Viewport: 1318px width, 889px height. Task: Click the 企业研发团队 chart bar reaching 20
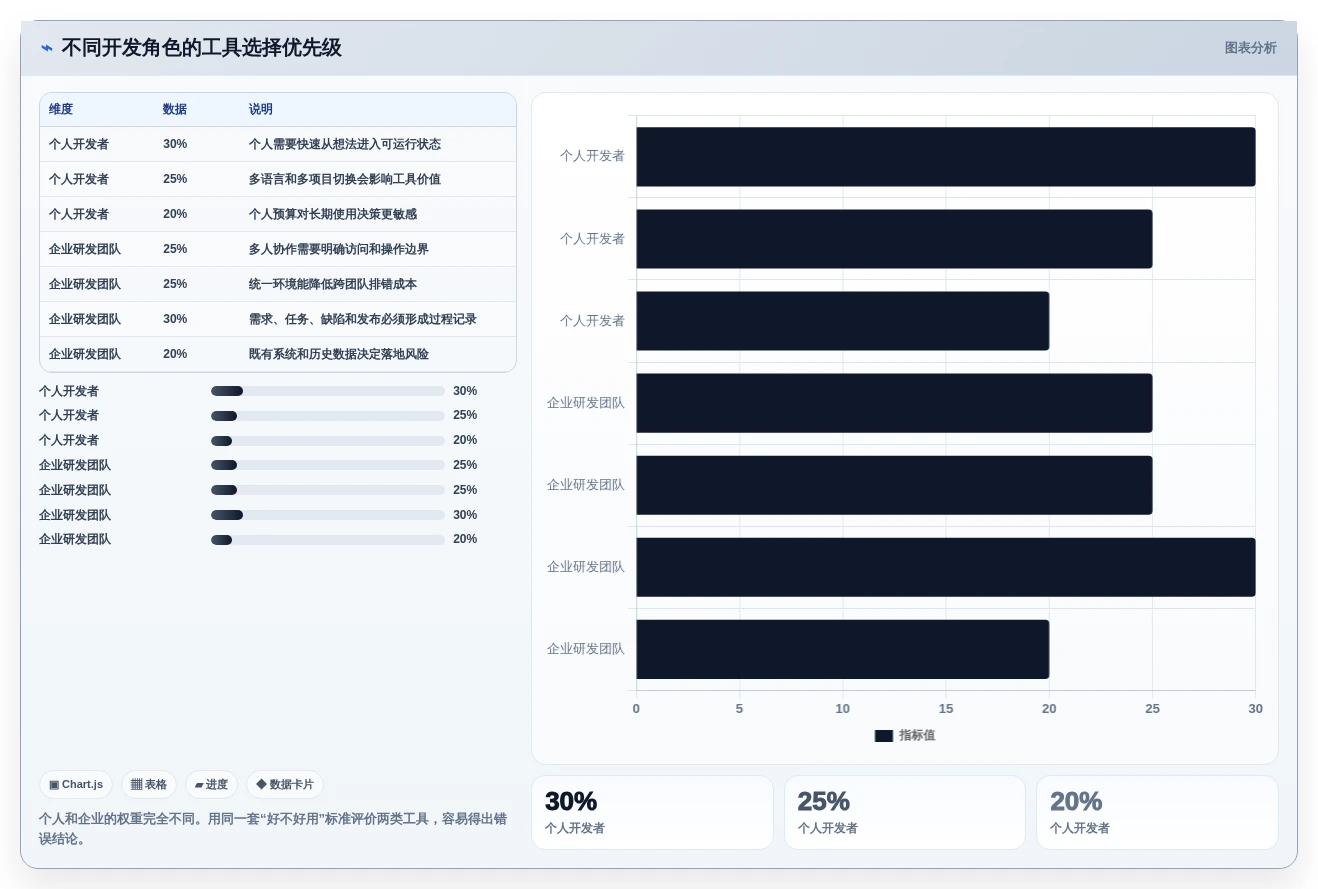click(843, 649)
